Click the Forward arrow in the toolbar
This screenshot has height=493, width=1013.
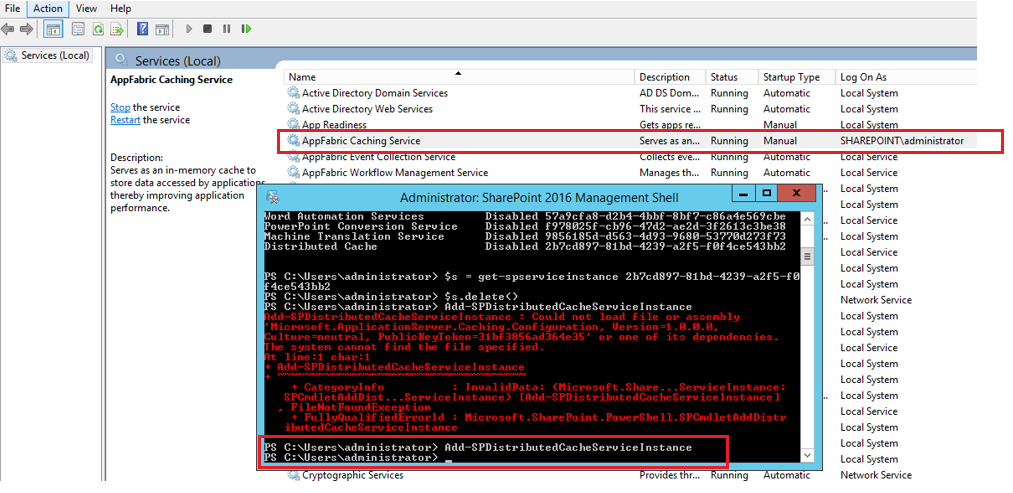pos(26,28)
